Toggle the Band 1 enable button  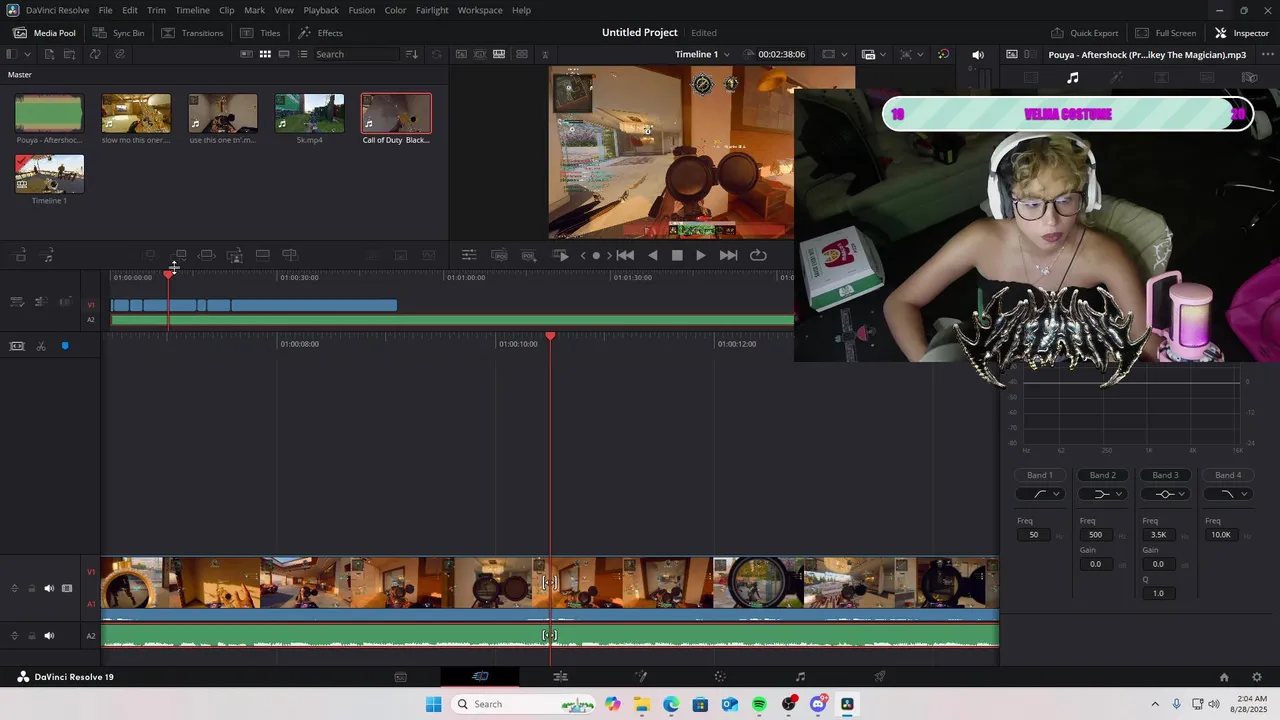pos(1040,475)
